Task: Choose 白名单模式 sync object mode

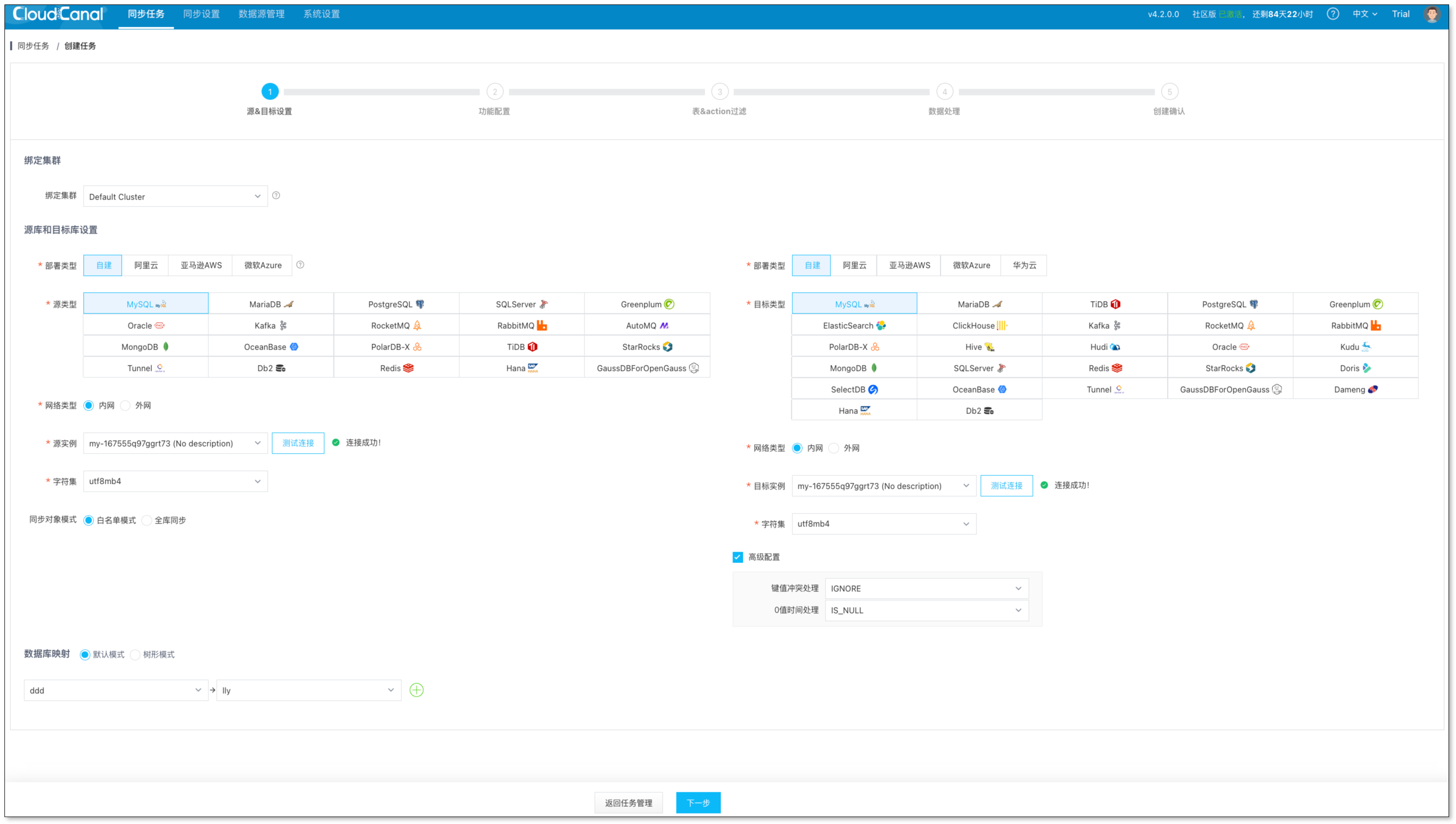Action: 89,520
